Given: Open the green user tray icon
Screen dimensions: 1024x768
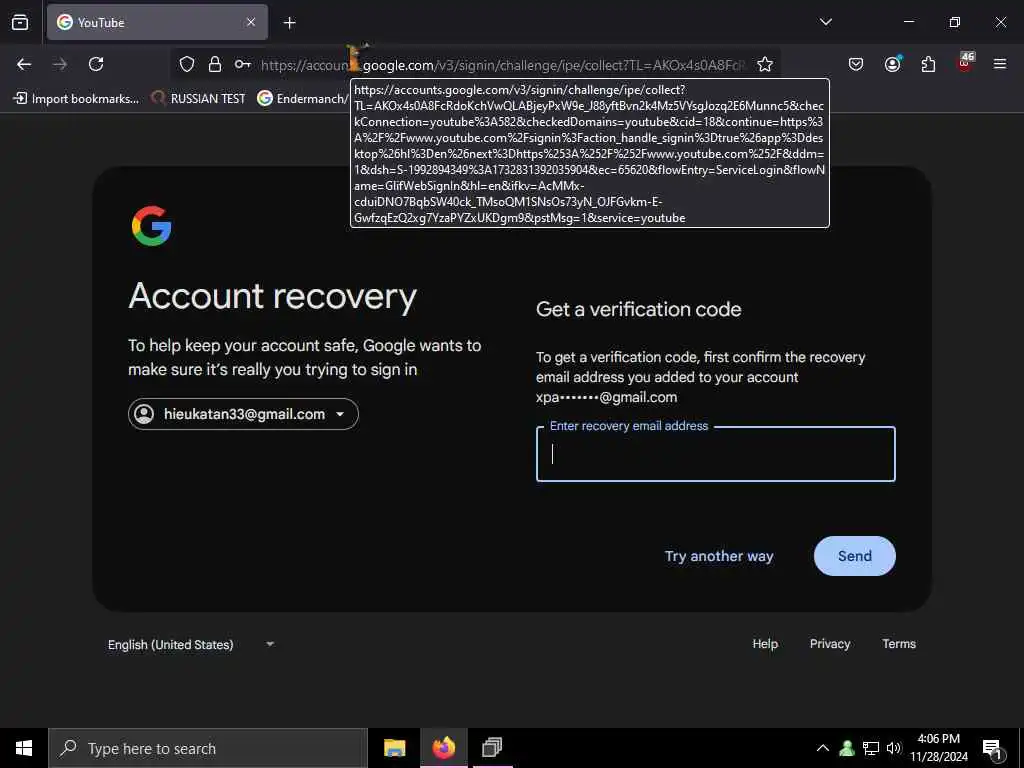Looking at the screenshot, I should click(x=847, y=748).
